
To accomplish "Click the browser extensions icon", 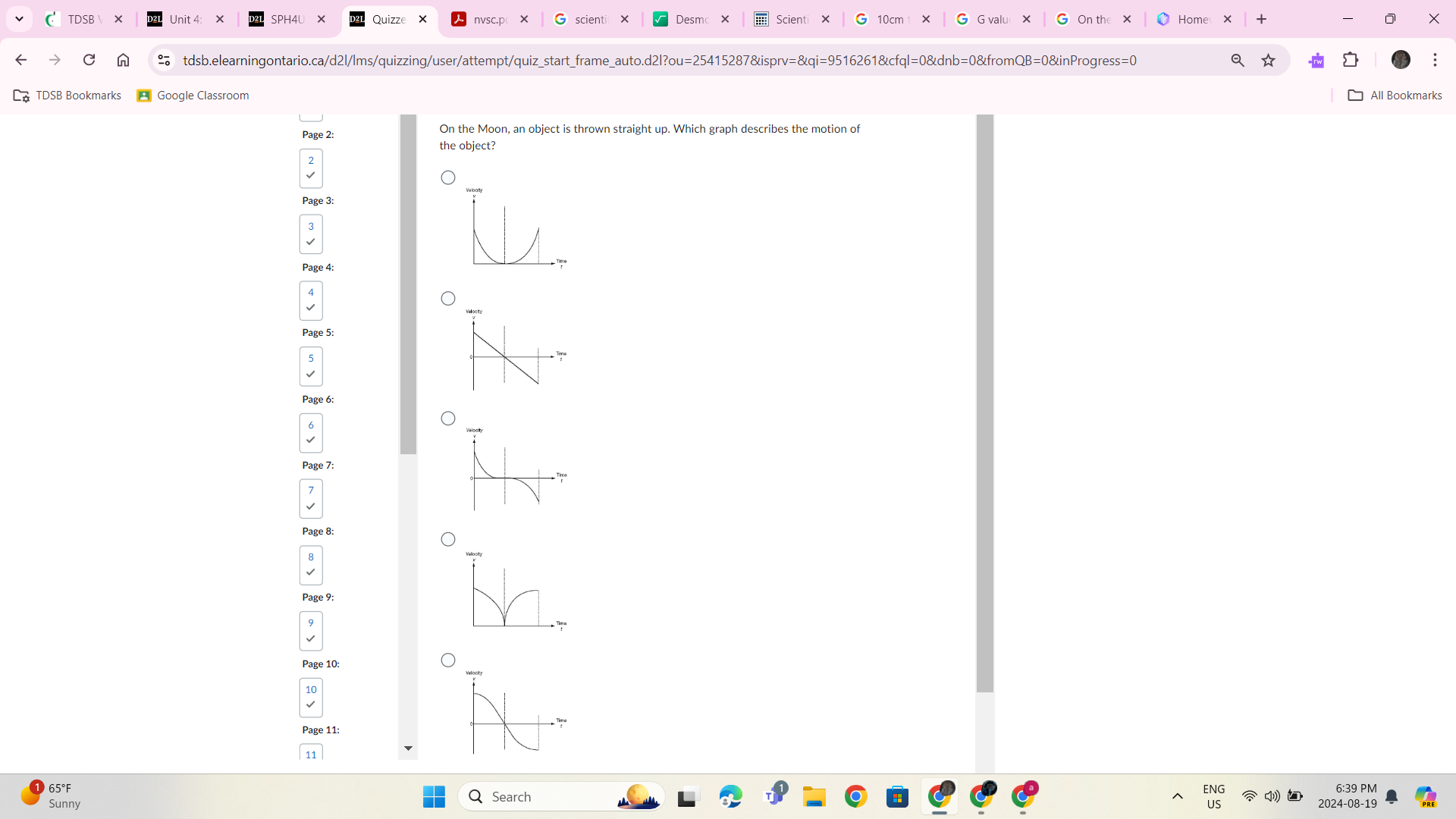I will pos(1351,60).
